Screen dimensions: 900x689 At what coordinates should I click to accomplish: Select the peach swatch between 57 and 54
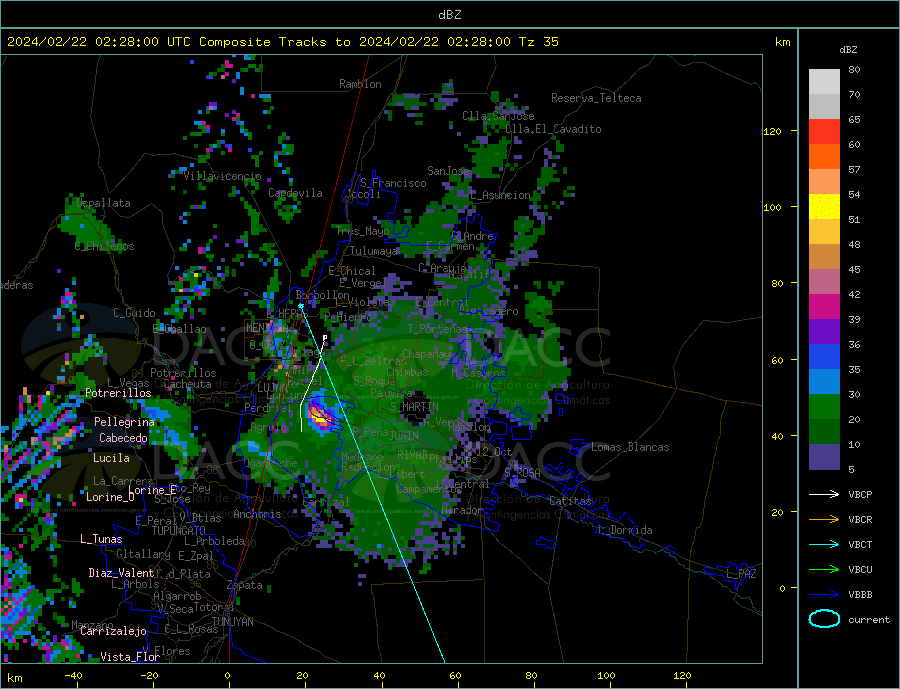[824, 181]
